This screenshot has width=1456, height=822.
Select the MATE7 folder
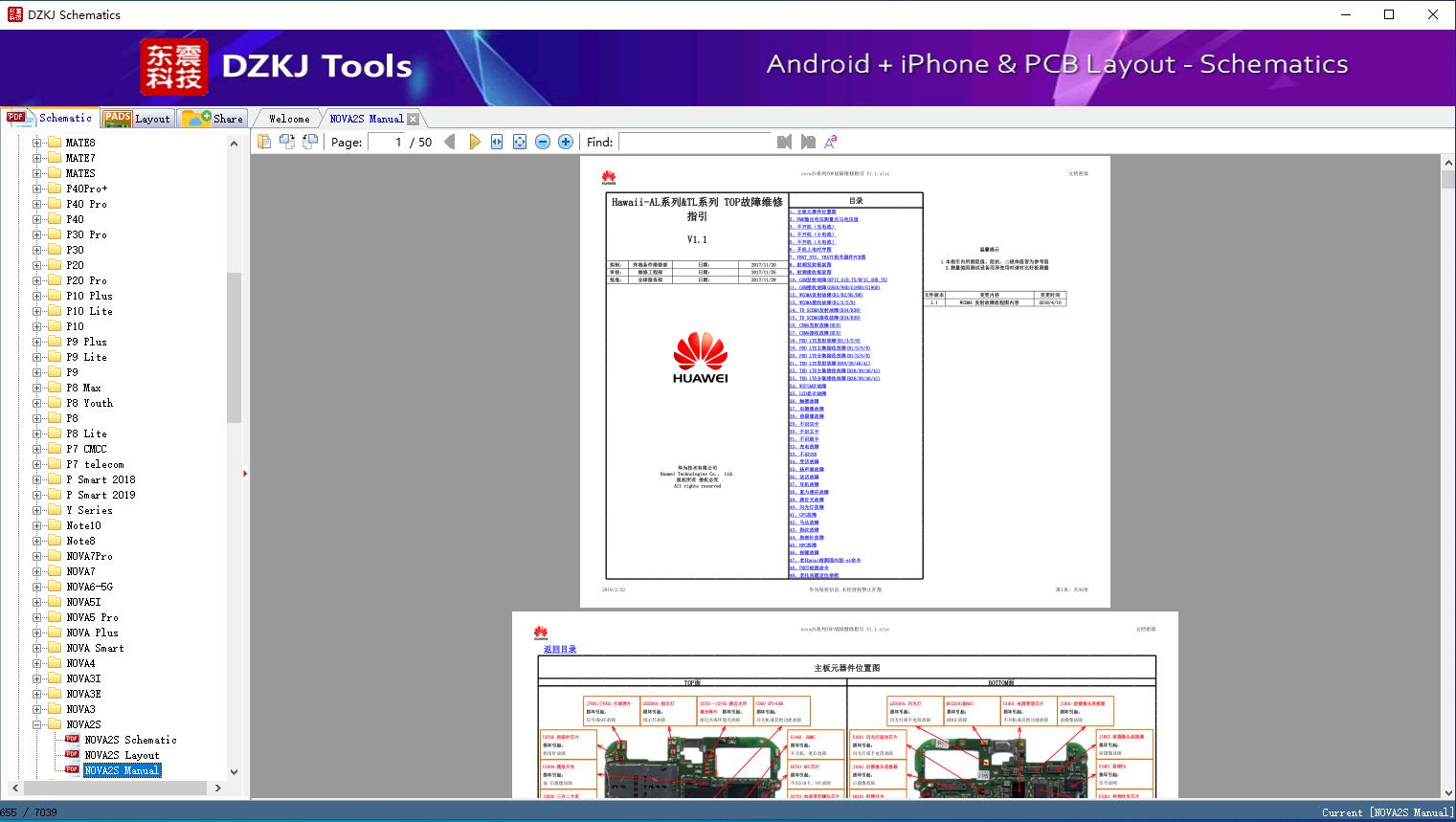[80, 158]
